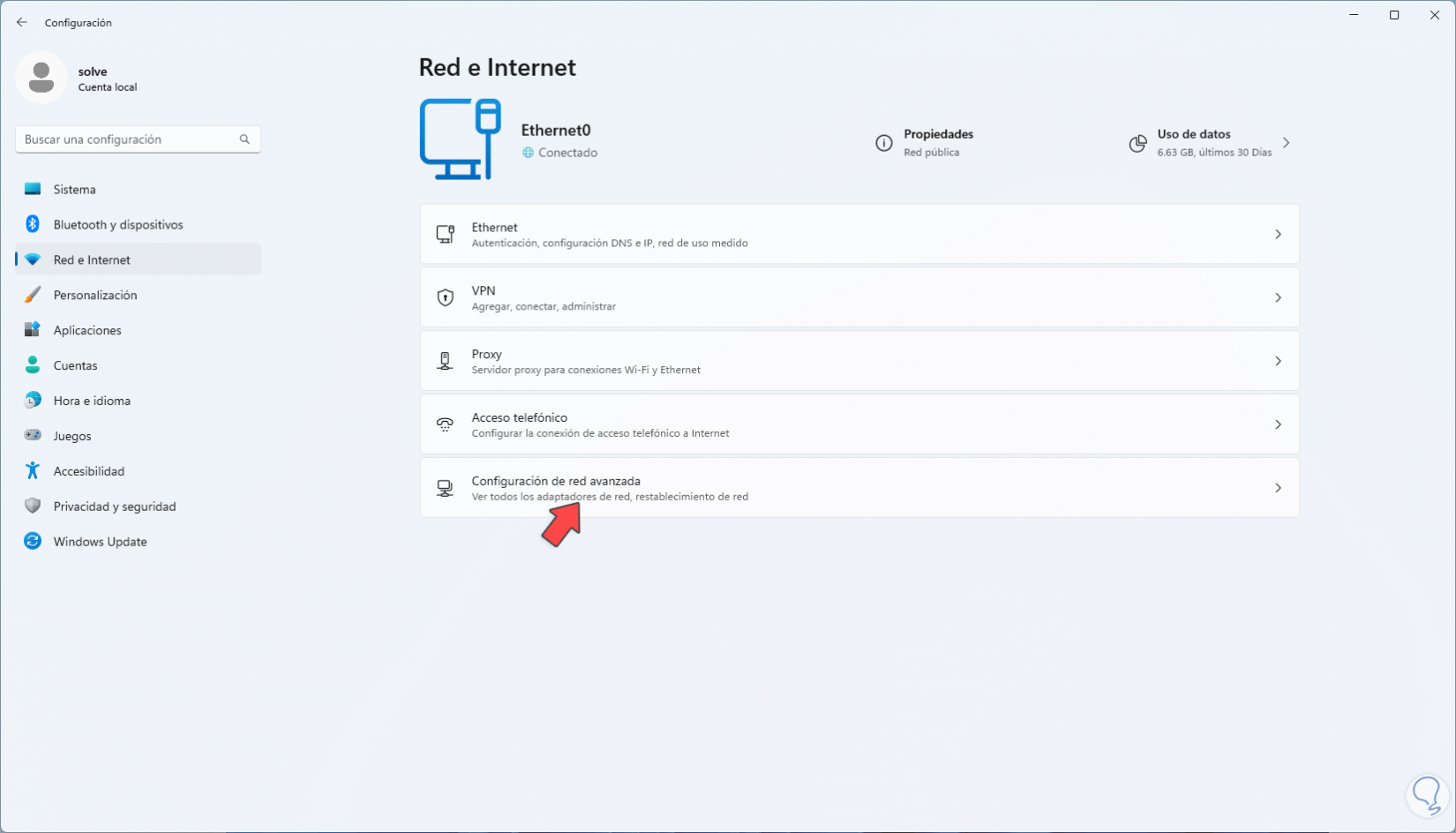
Task: Click the search magnifier icon
Action: coord(244,139)
